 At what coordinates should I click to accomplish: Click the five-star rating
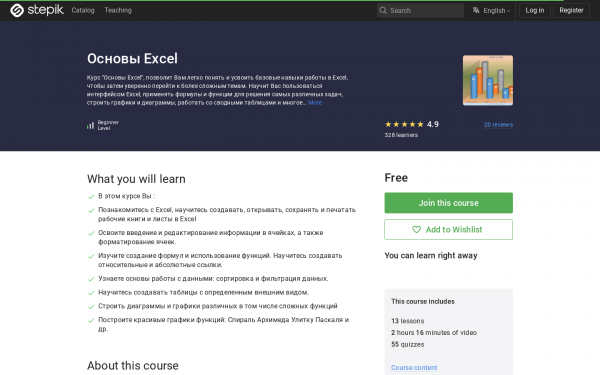404,124
